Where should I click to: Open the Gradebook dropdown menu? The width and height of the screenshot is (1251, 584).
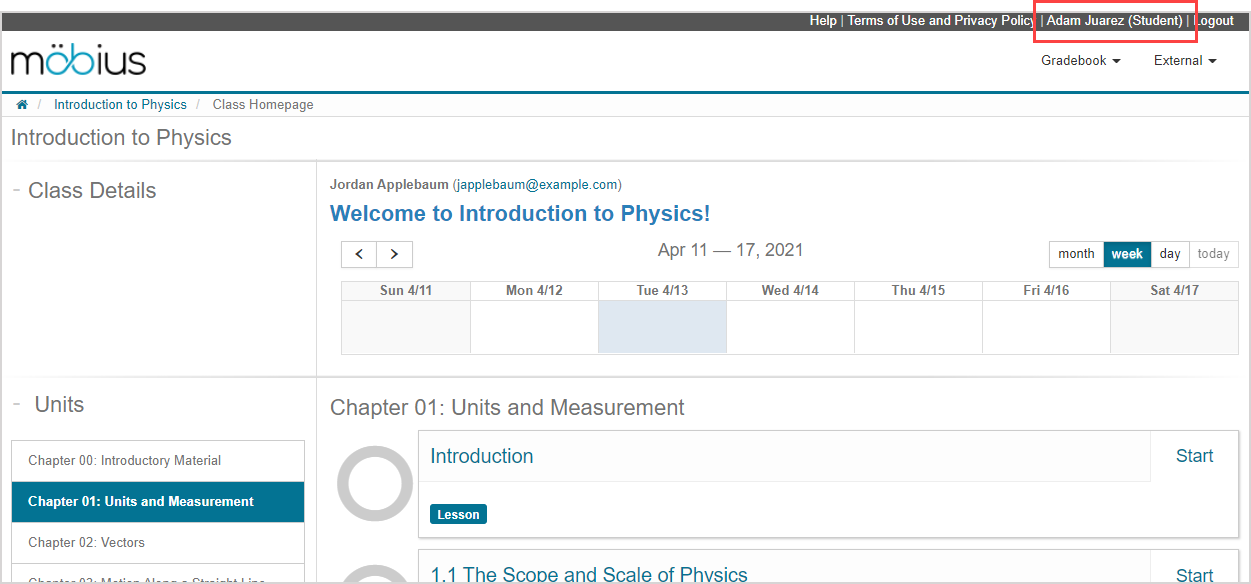click(1080, 61)
